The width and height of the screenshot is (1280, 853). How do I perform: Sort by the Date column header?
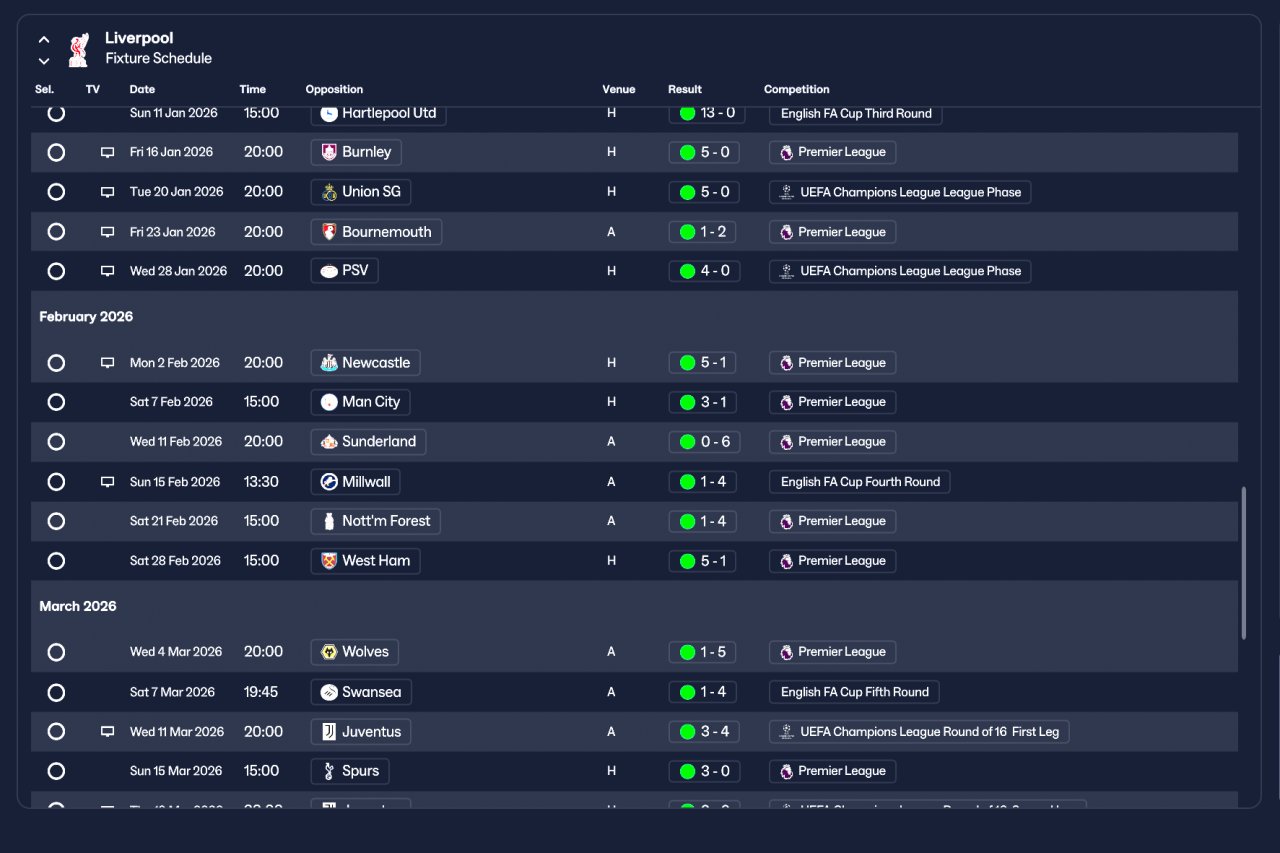click(x=143, y=89)
